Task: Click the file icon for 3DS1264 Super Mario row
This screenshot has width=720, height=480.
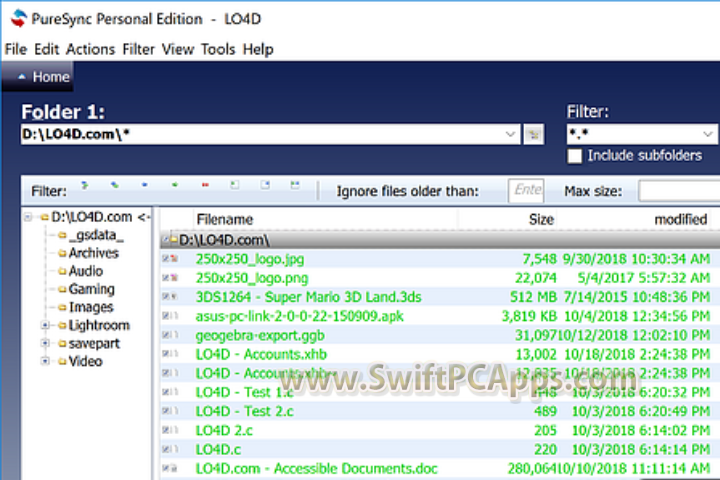Action: point(174,297)
